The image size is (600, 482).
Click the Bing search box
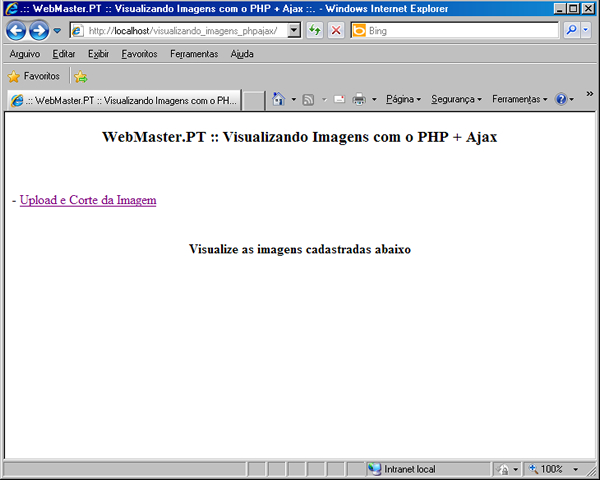click(x=455, y=31)
